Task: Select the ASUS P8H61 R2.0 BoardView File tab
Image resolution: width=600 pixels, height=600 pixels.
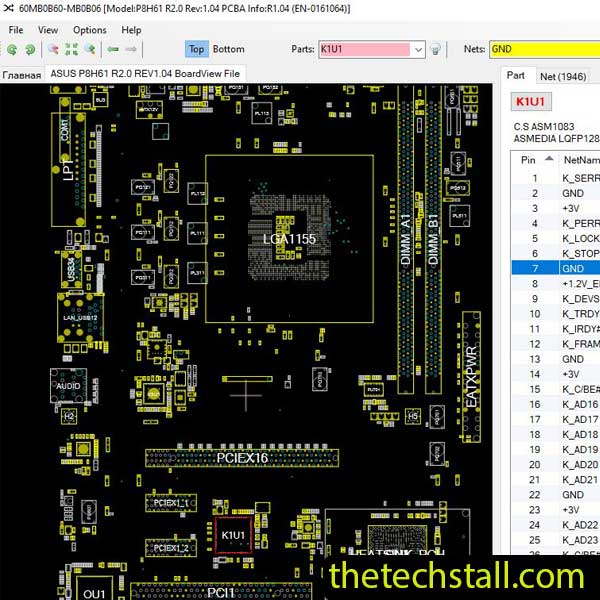Action: (x=145, y=73)
